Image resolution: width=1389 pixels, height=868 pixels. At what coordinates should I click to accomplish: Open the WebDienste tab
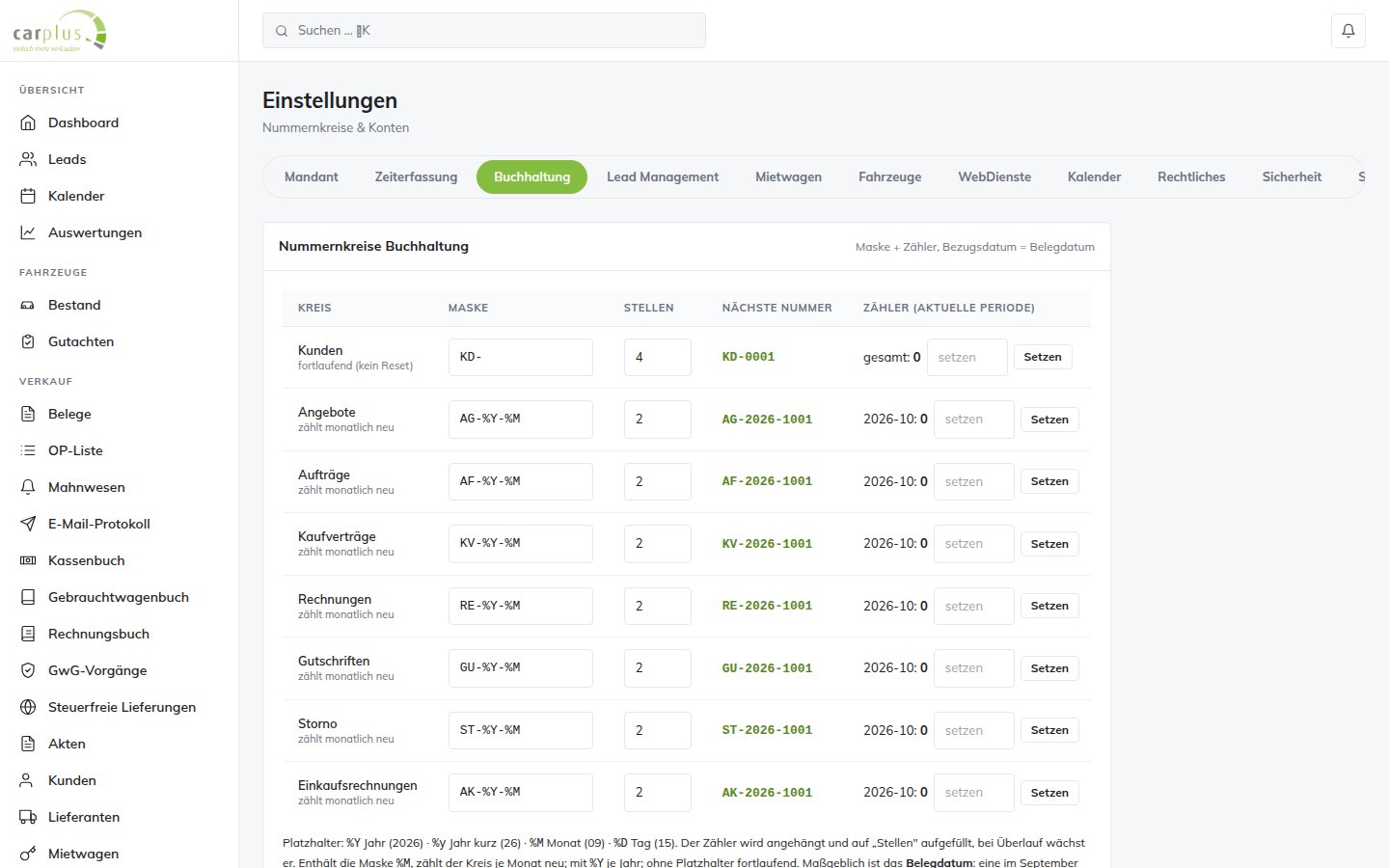pyautogui.click(x=994, y=176)
